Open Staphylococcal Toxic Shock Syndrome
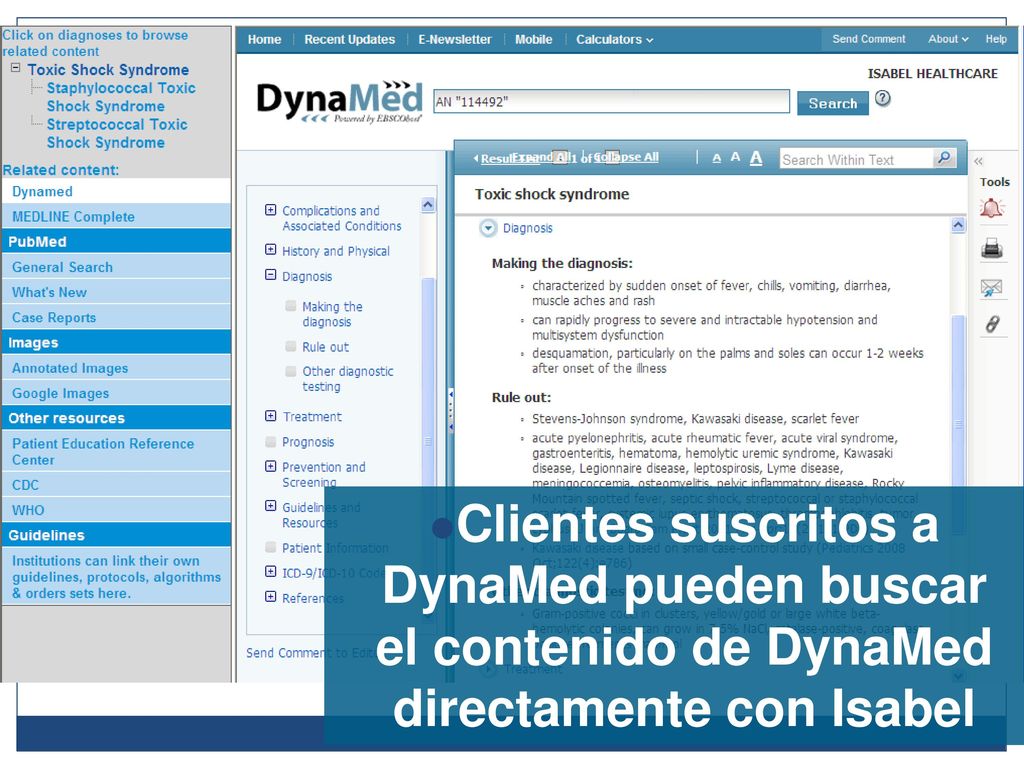Viewport: 1024px width, 768px height. (x=121, y=97)
